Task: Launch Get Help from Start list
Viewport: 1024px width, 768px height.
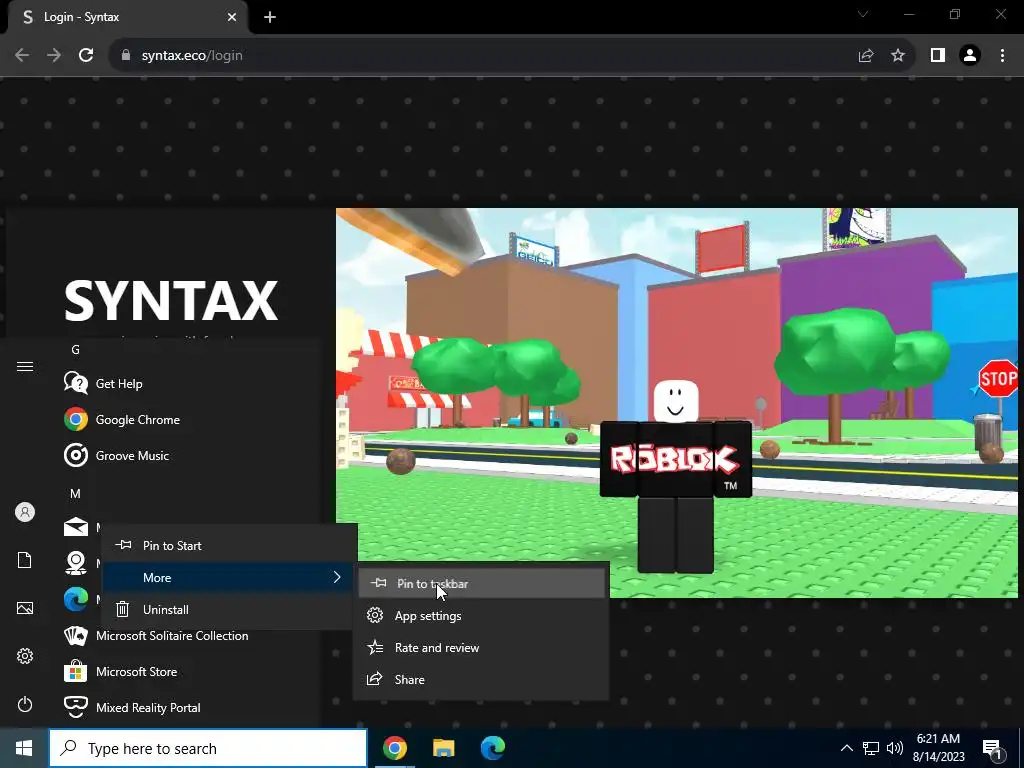Action: (189, 383)
